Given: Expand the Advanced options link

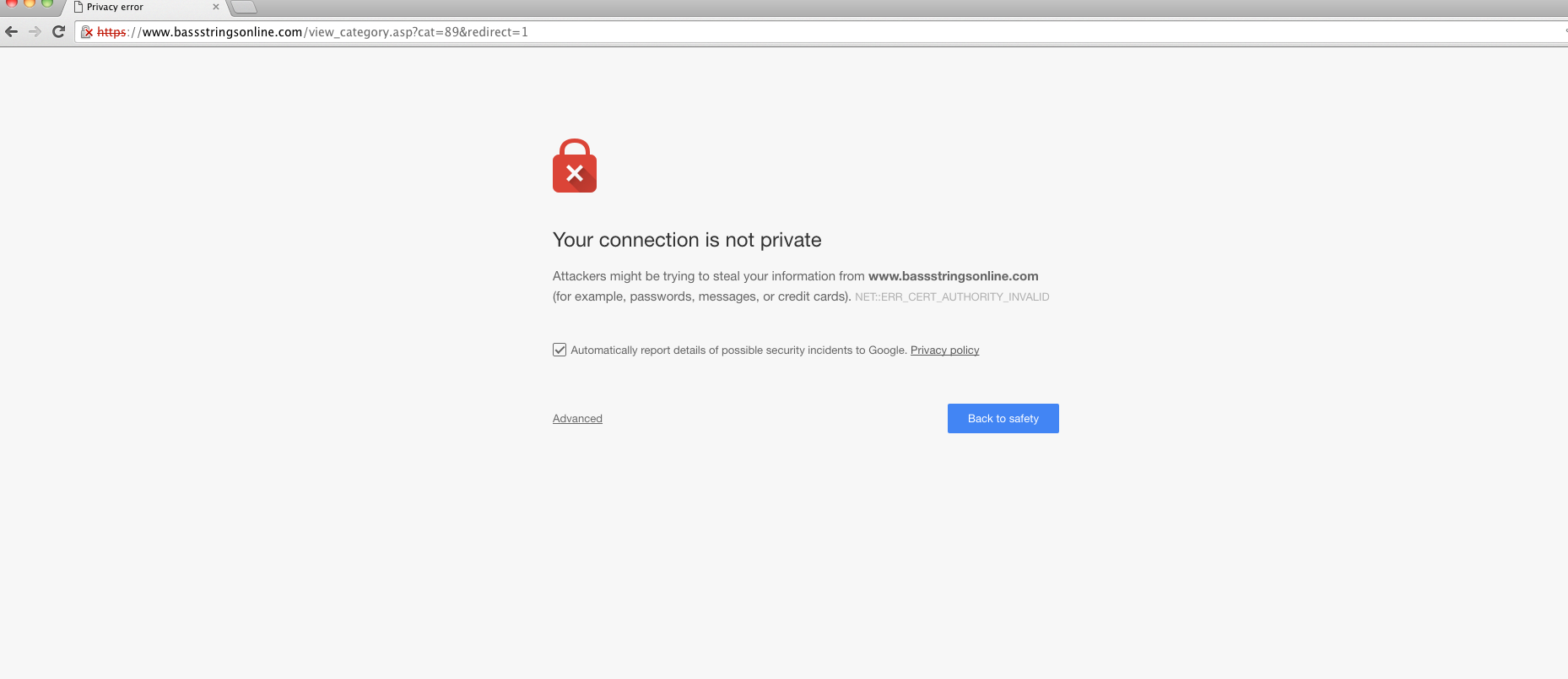Looking at the screenshot, I should tap(577, 419).
